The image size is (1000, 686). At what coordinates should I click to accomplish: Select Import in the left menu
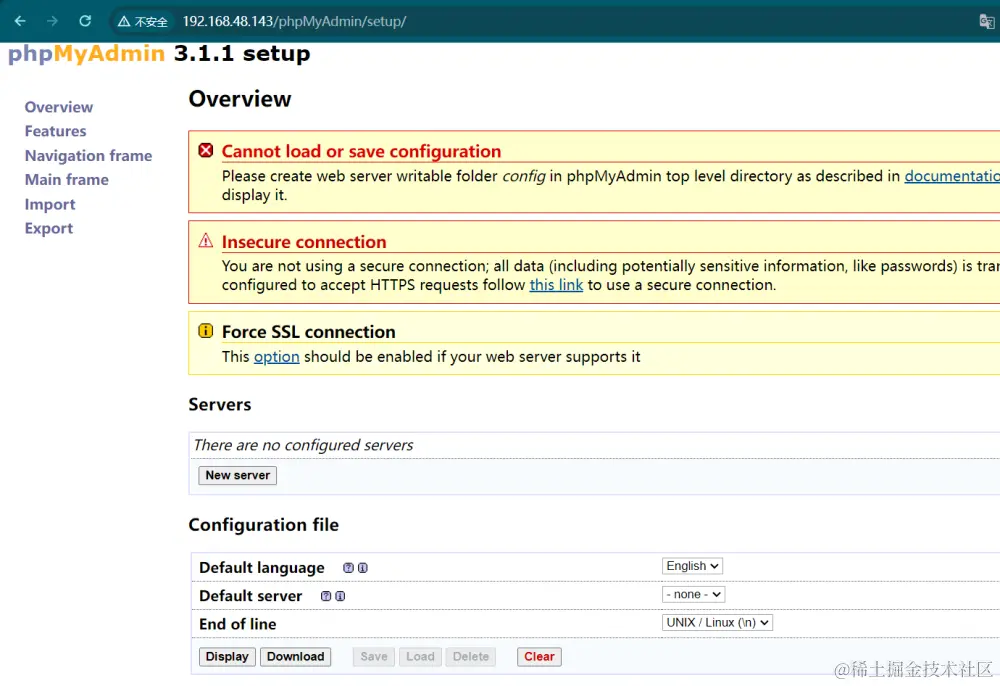tap(50, 204)
